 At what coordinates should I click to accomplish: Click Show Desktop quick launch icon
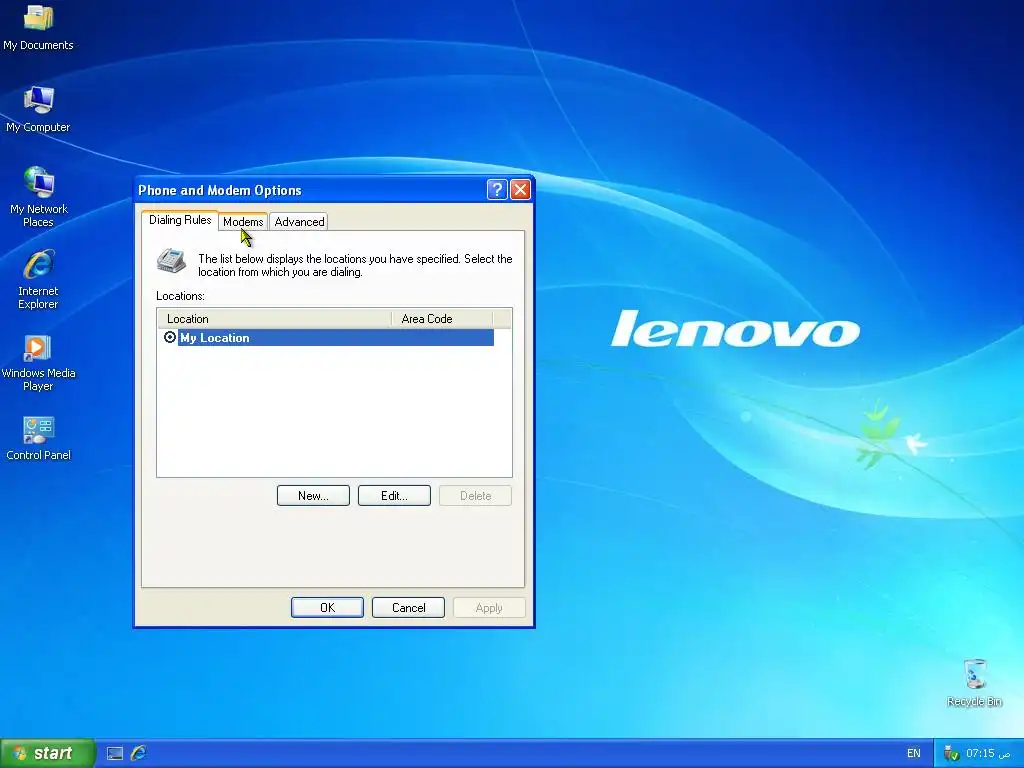115,754
